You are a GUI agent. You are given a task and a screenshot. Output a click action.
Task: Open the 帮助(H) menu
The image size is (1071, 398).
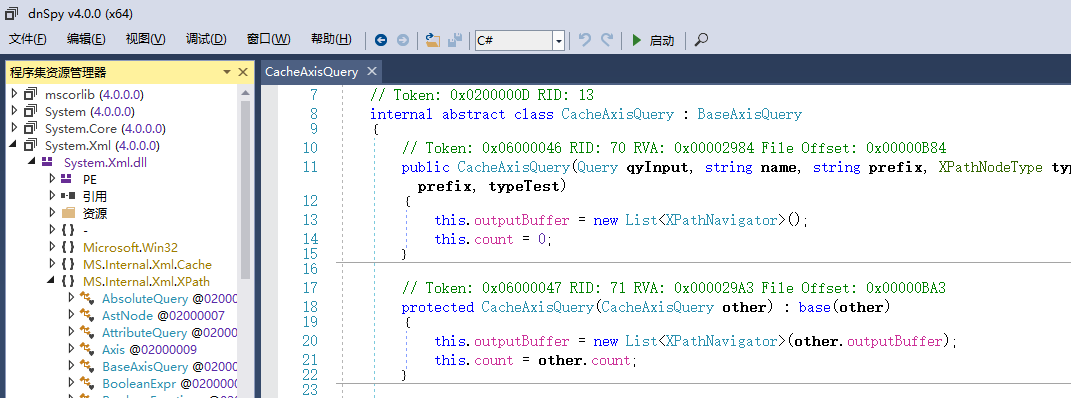pyautogui.click(x=331, y=40)
